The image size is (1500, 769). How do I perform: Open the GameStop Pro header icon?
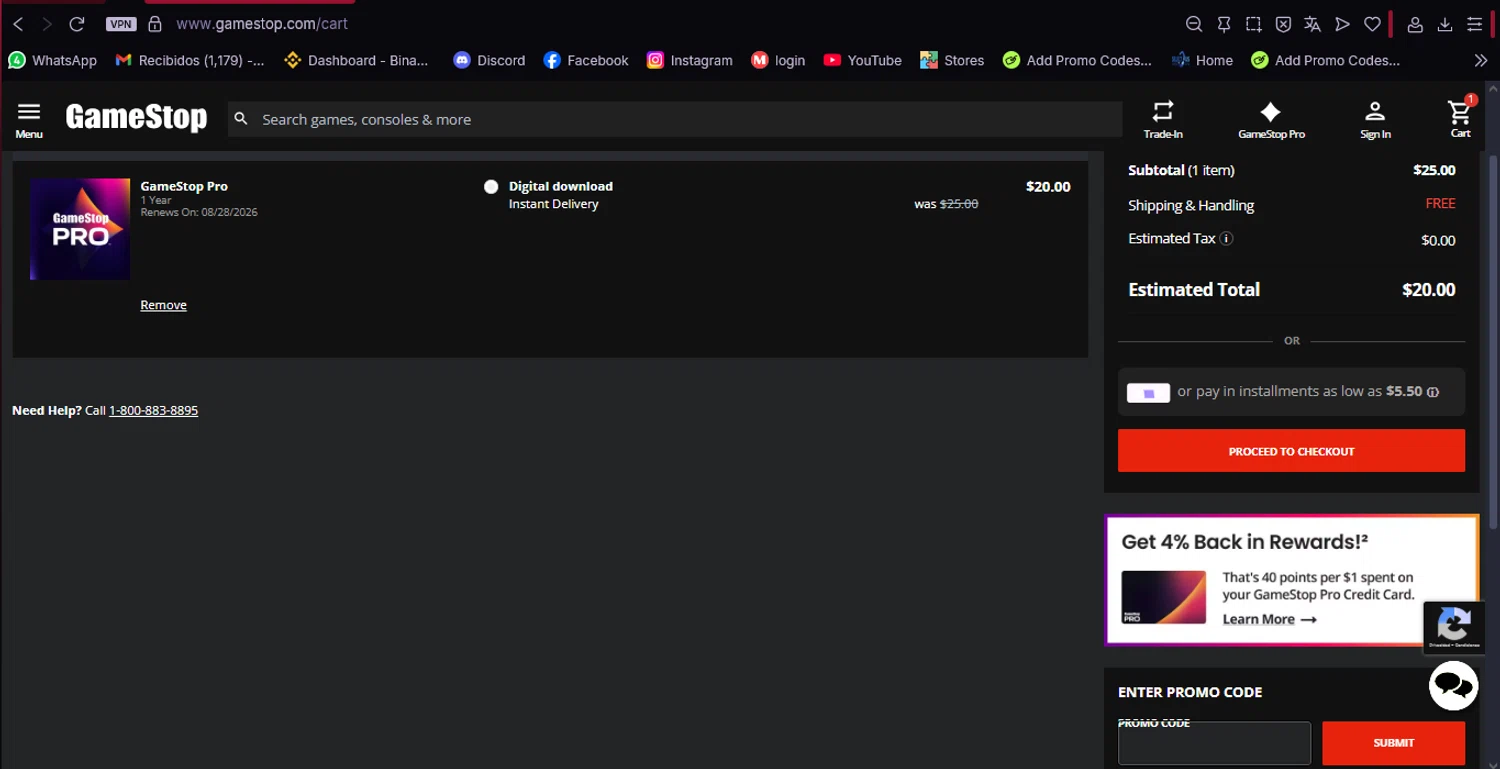coord(1271,119)
